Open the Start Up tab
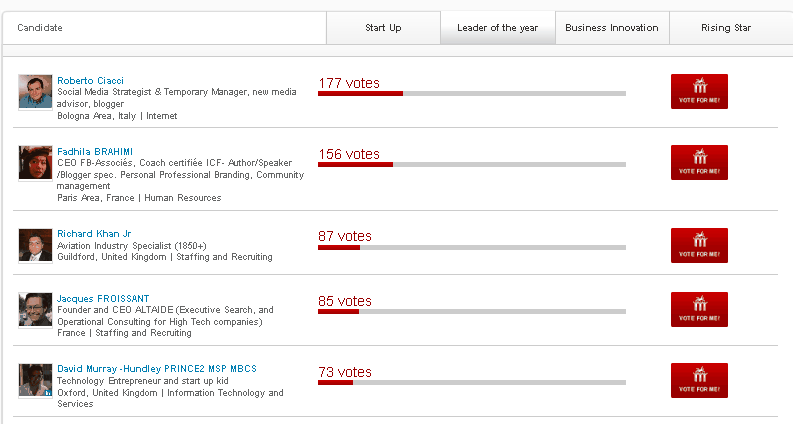Image resolution: width=793 pixels, height=424 pixels. 383,28
